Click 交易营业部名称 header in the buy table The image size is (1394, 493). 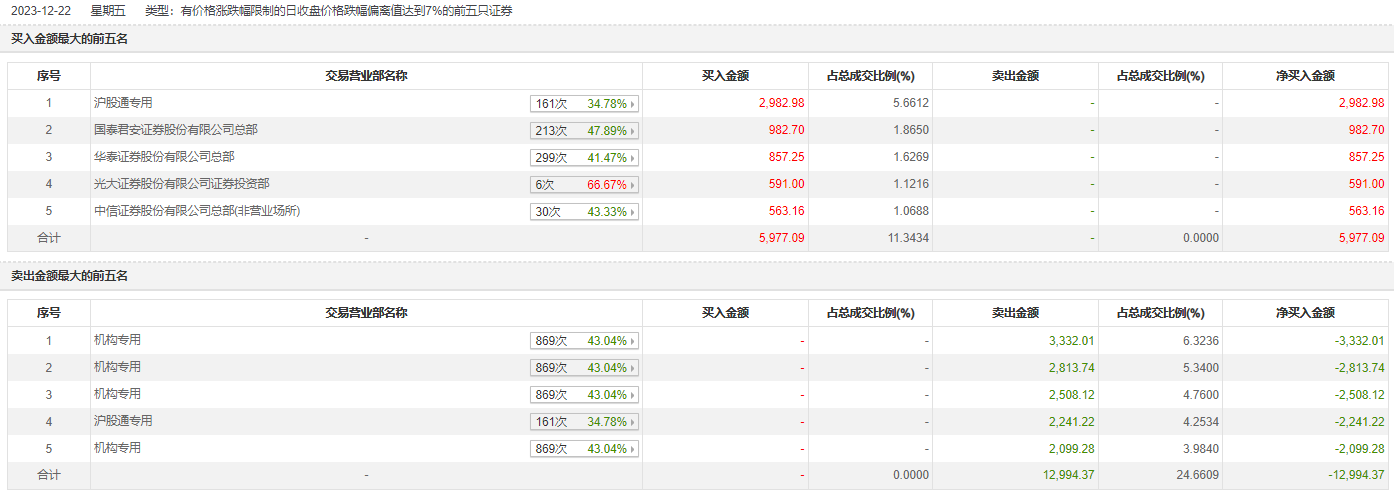(366, 76)
